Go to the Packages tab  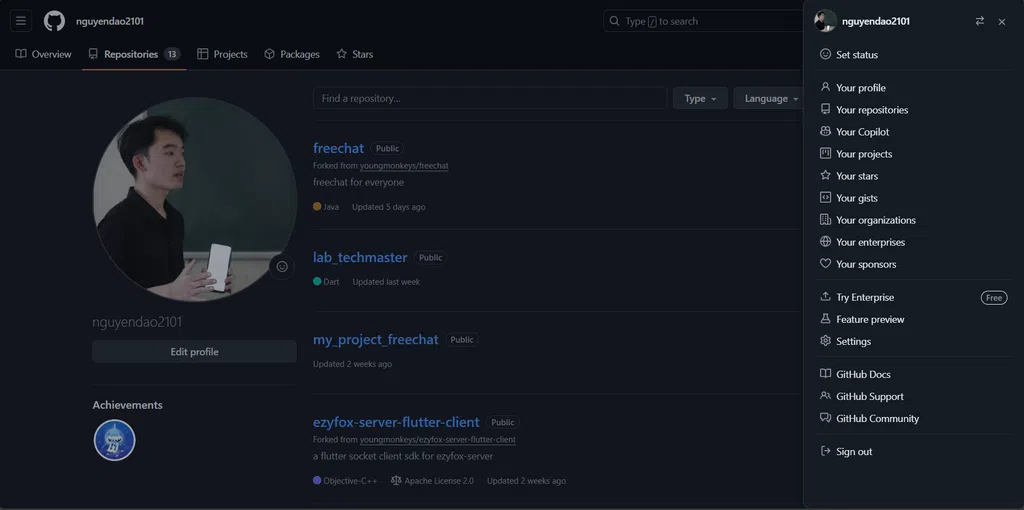pos(291,54)
